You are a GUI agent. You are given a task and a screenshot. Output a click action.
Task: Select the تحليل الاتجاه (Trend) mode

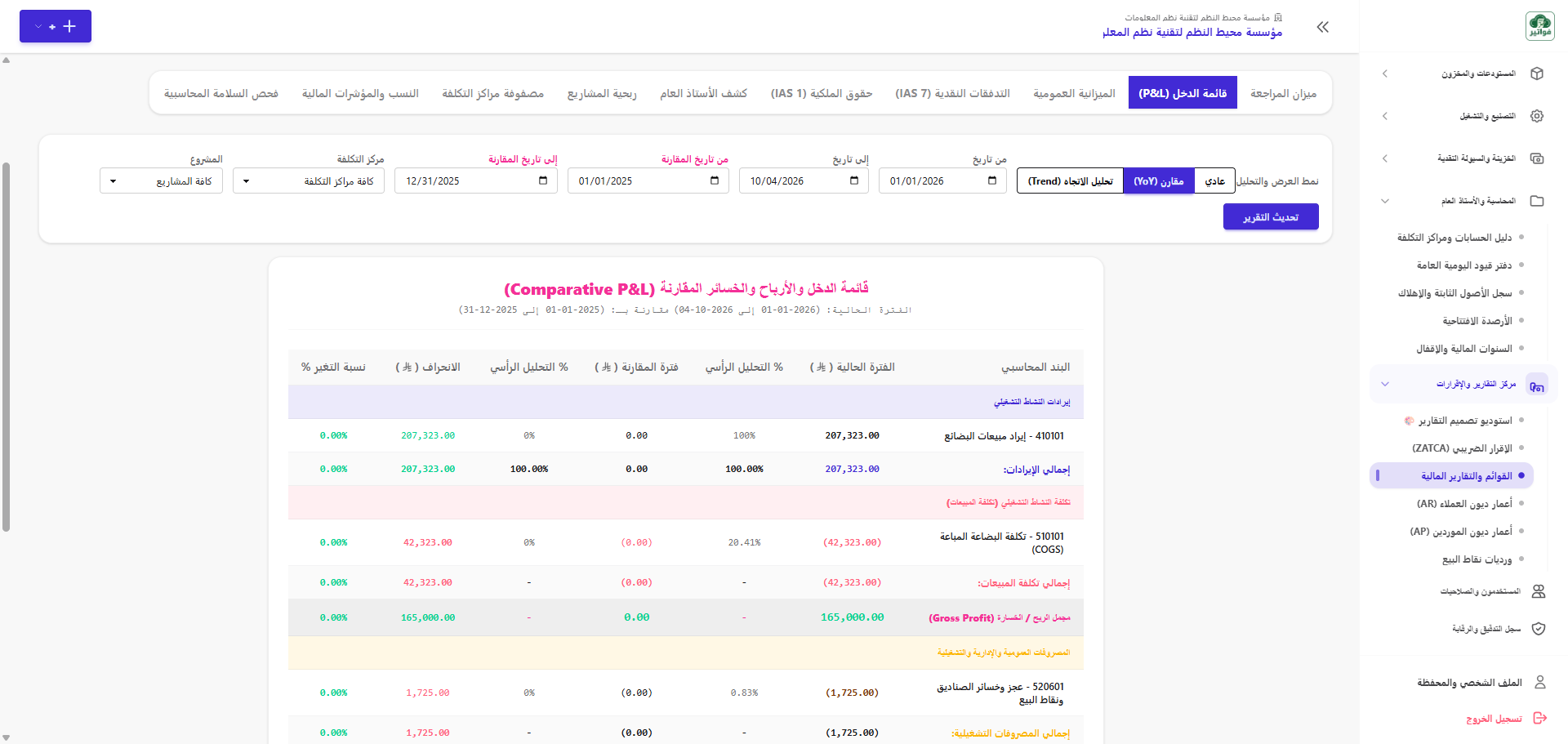1070,181
